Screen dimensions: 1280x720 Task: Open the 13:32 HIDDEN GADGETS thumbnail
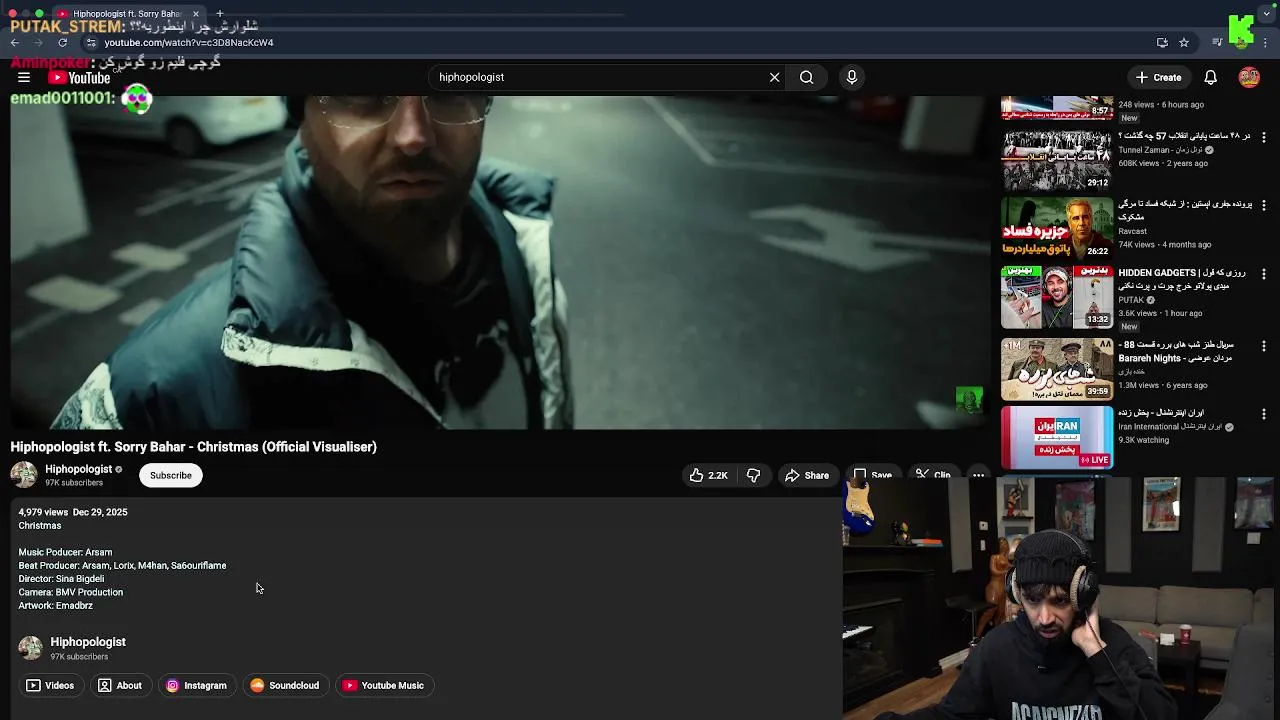point(1057,297)
